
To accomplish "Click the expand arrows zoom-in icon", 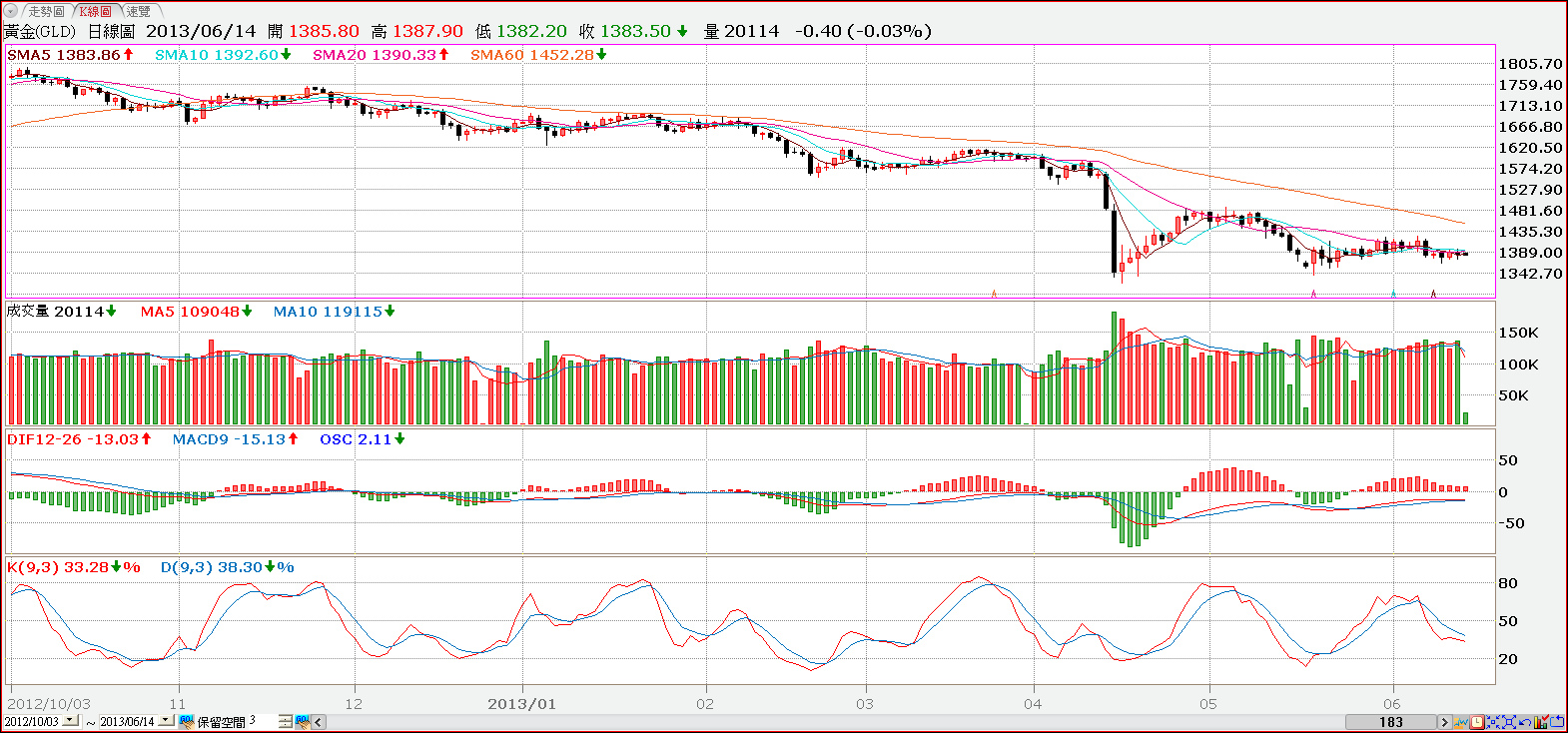I will (1509, 722).
